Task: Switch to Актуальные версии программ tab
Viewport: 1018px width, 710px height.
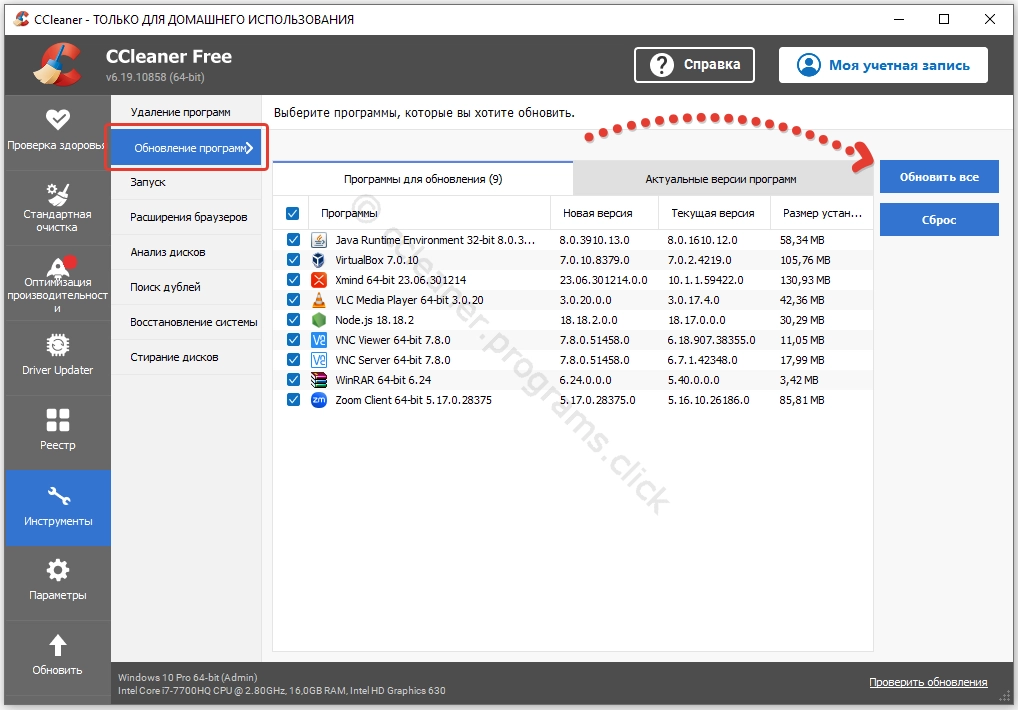Action: [721, 179]
